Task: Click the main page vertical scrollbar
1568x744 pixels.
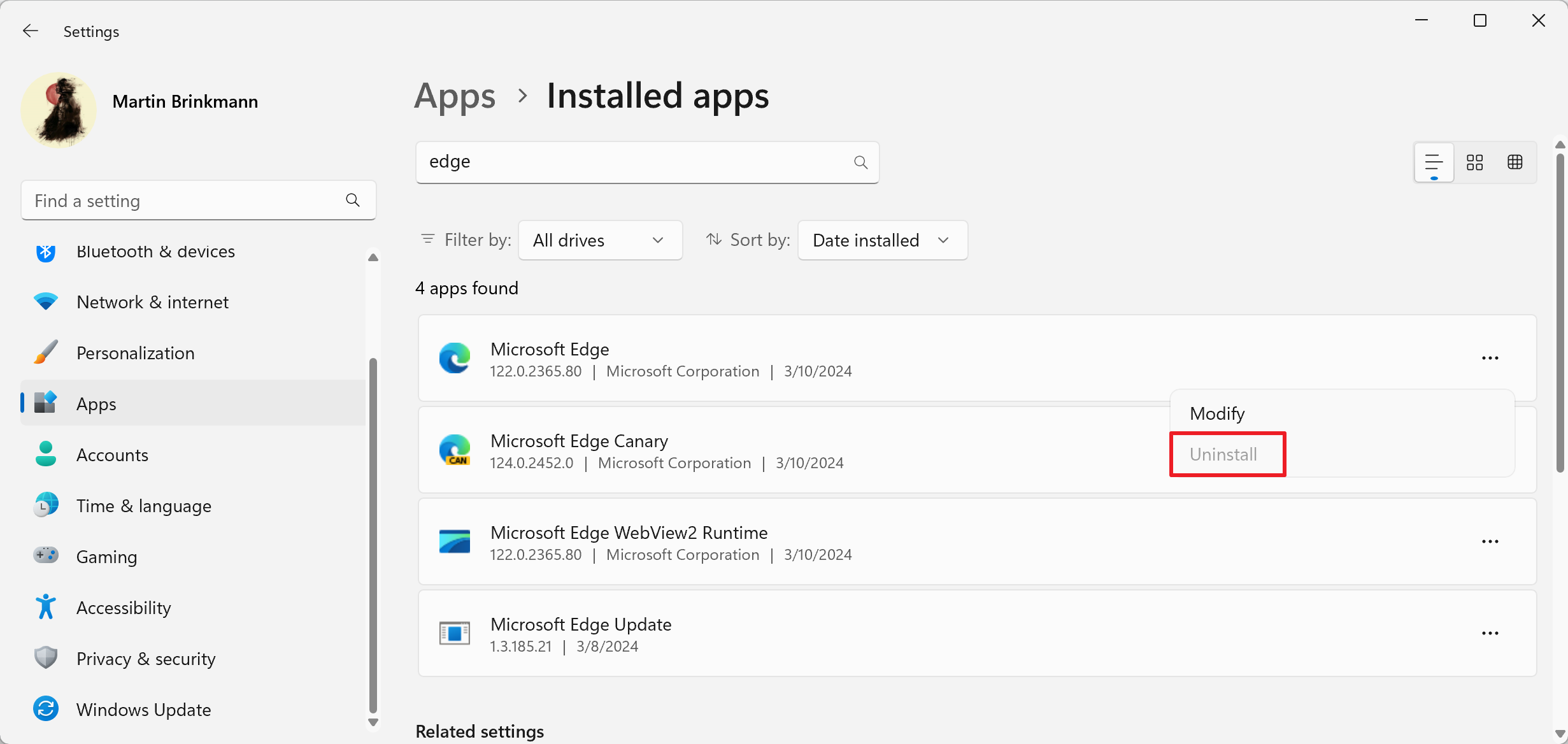Action: click(1560, 312)
